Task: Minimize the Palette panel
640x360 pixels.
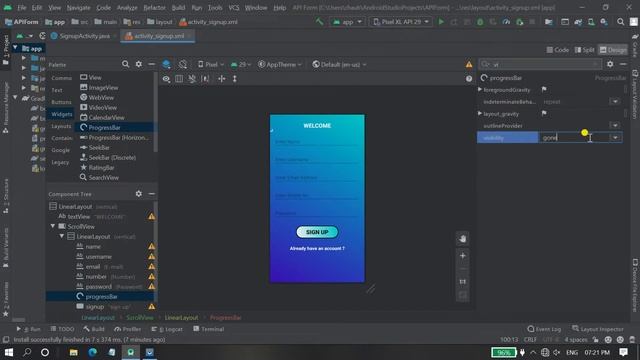Action: (151, 64)
